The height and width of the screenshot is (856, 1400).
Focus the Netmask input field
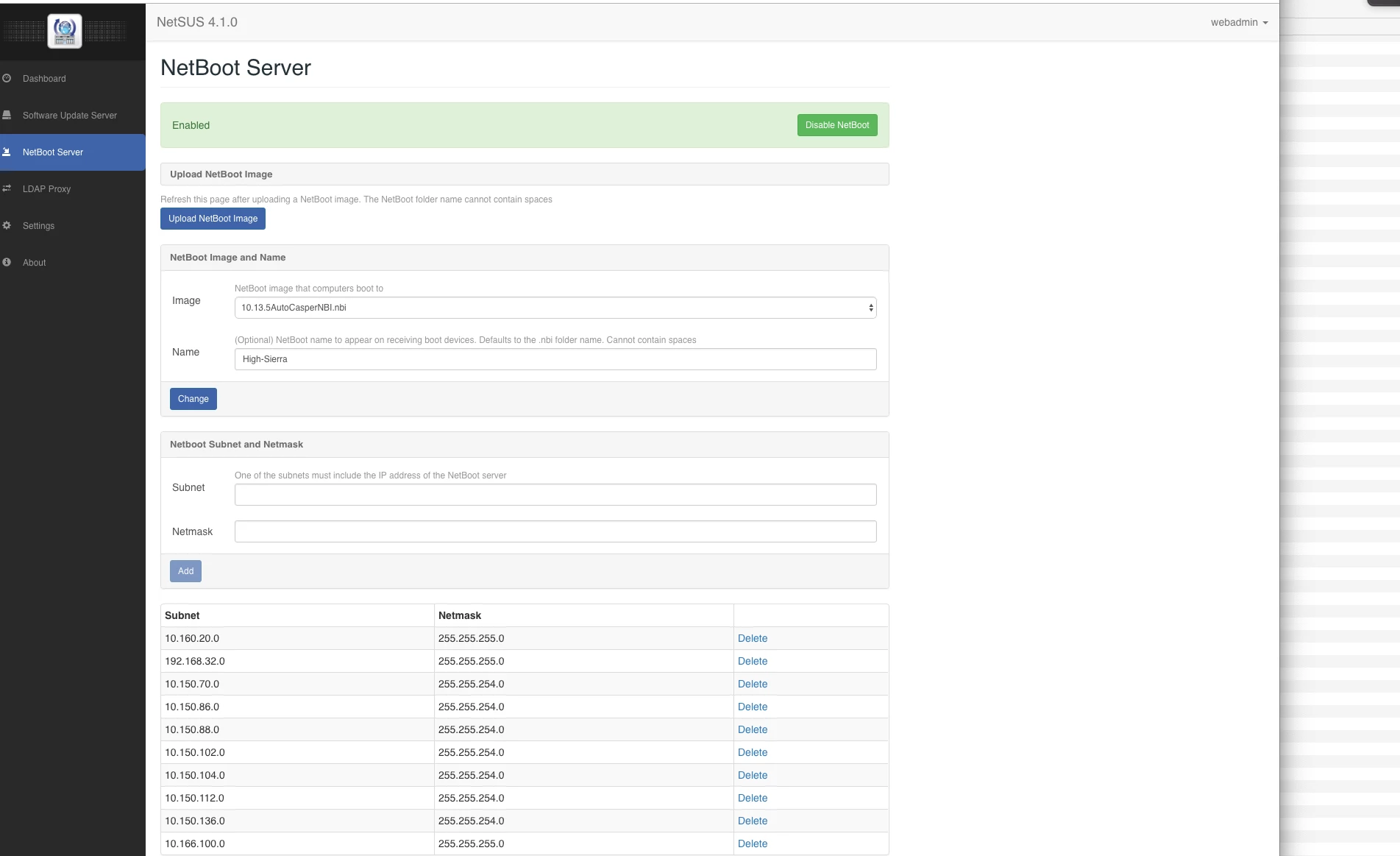point(555,531)
